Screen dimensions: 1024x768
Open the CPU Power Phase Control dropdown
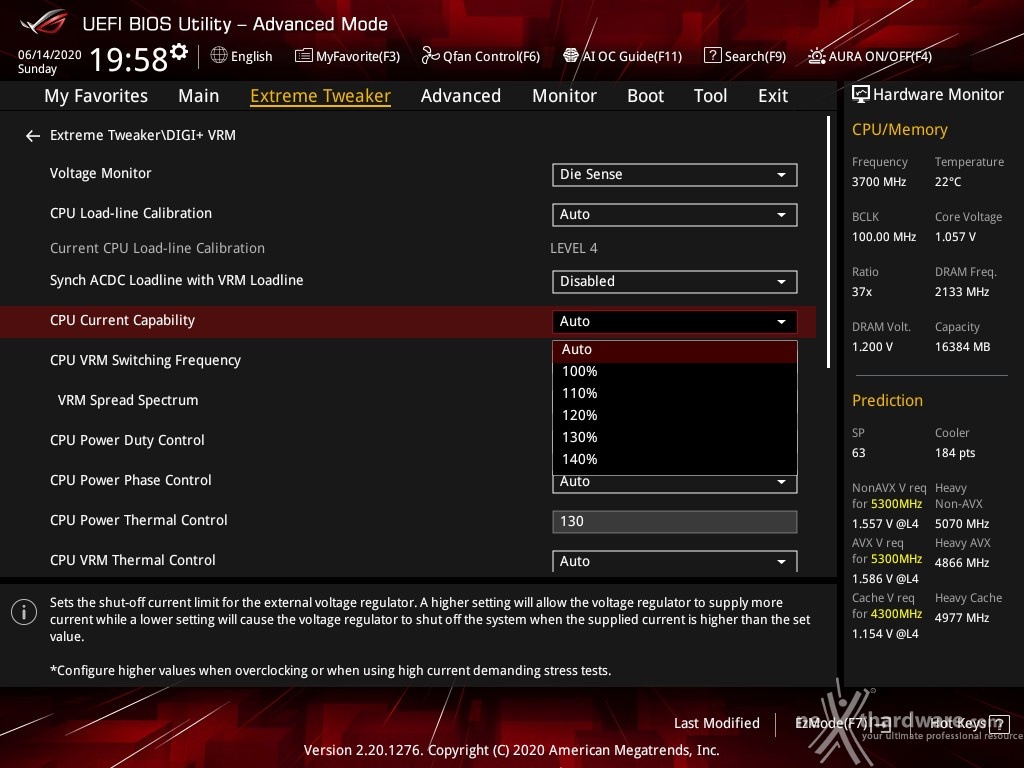(x=675, y=484)
